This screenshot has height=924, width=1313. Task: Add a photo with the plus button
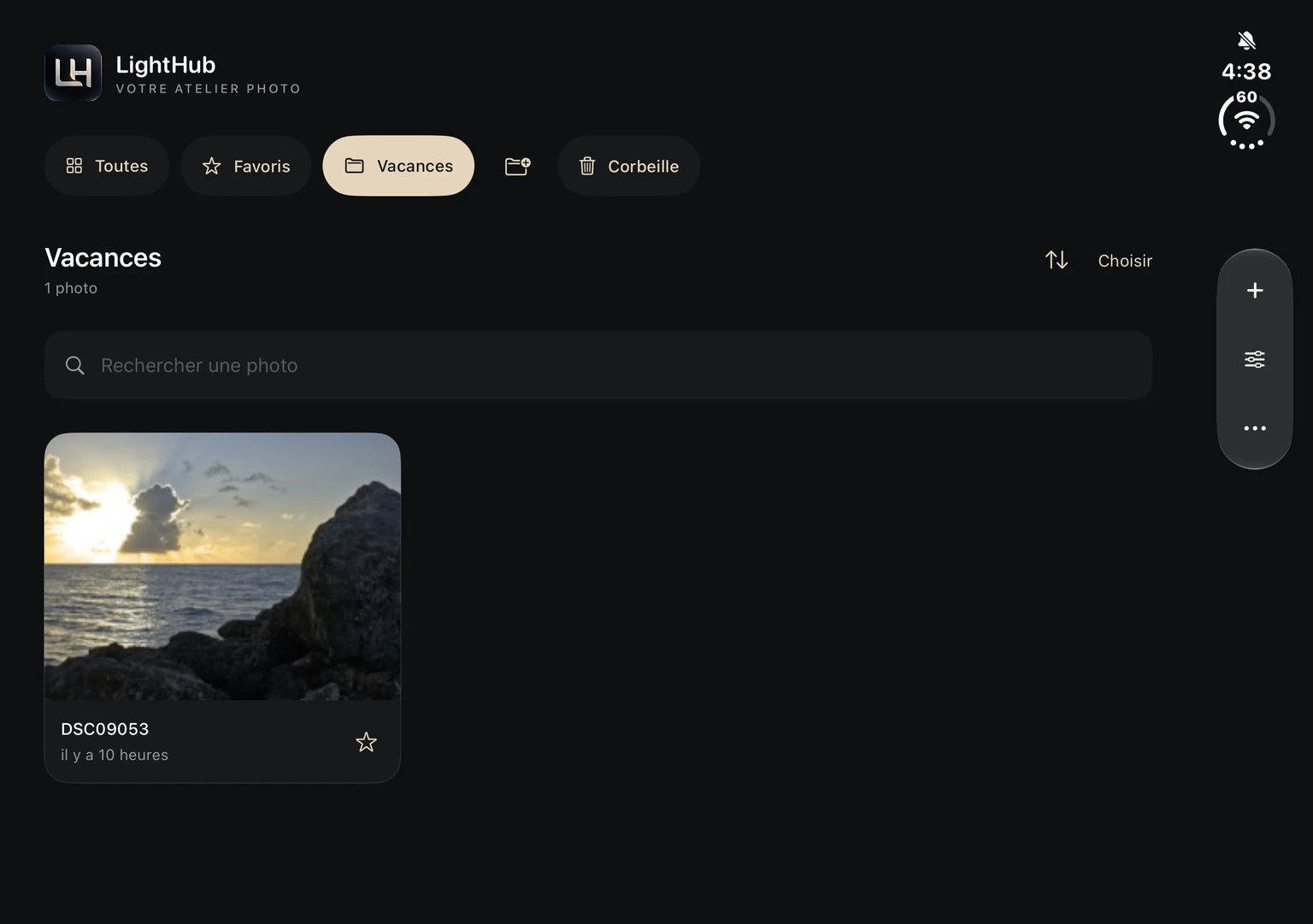(x=1255, y=291)
